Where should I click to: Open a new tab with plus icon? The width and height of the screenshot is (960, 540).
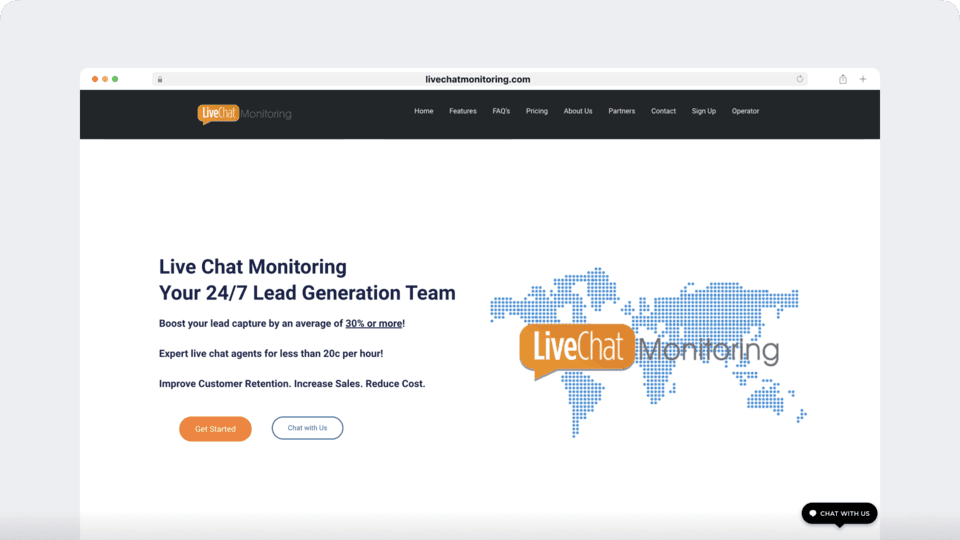click(863, 79)
